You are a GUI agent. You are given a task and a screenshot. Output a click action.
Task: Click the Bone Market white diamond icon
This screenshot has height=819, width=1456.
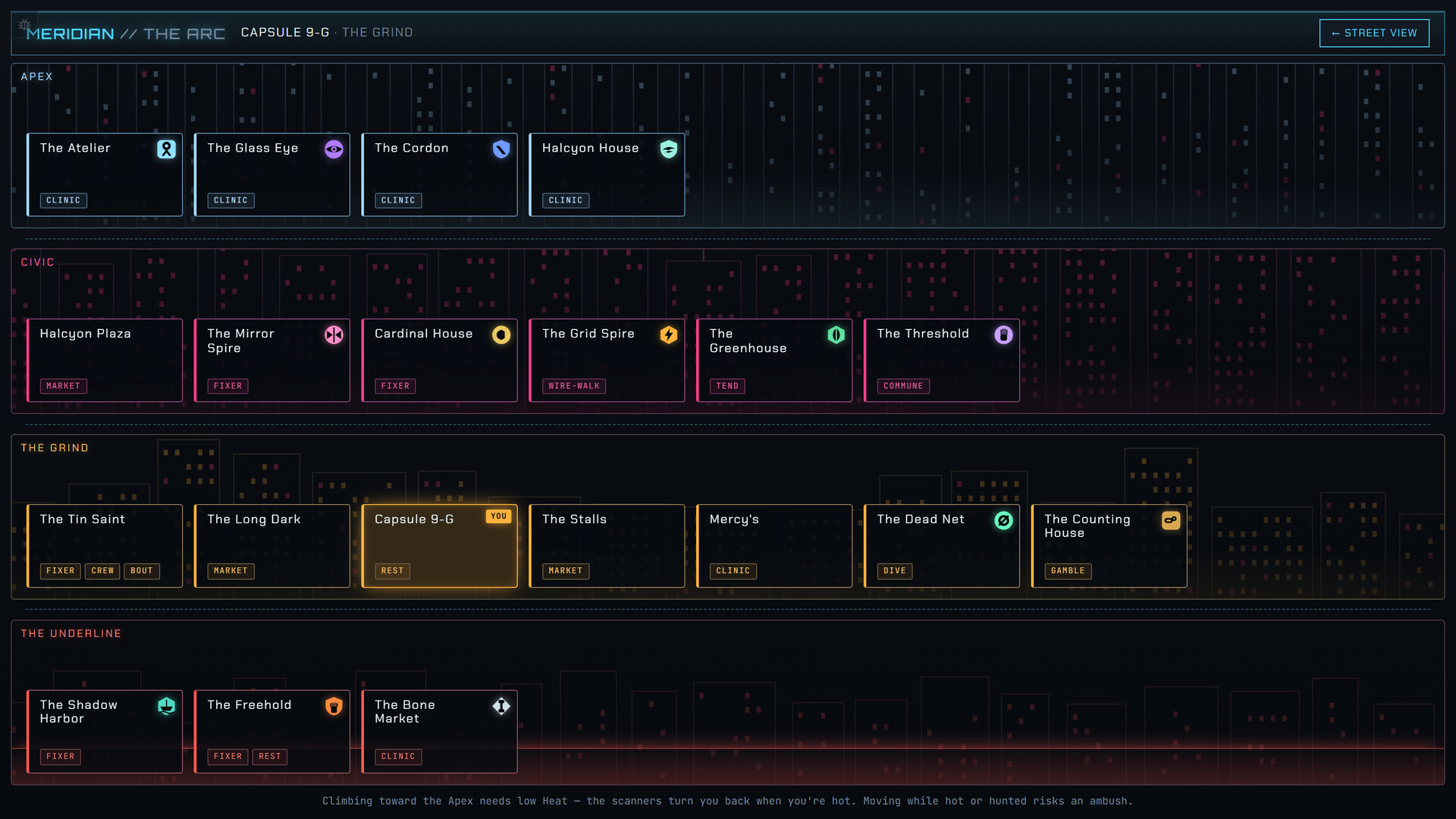pyautogui.click(x=501, y=707)
